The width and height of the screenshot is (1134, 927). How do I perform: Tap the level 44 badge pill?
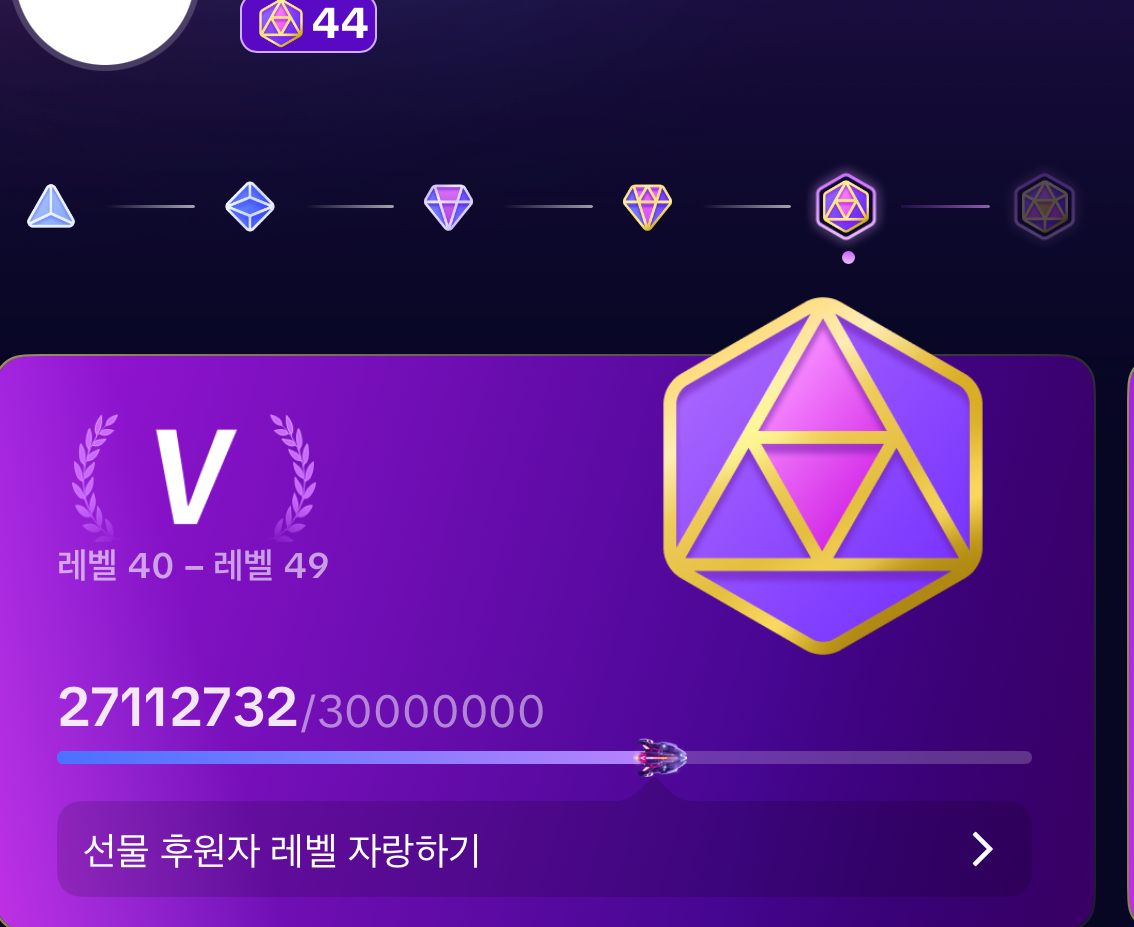(308, 24)
